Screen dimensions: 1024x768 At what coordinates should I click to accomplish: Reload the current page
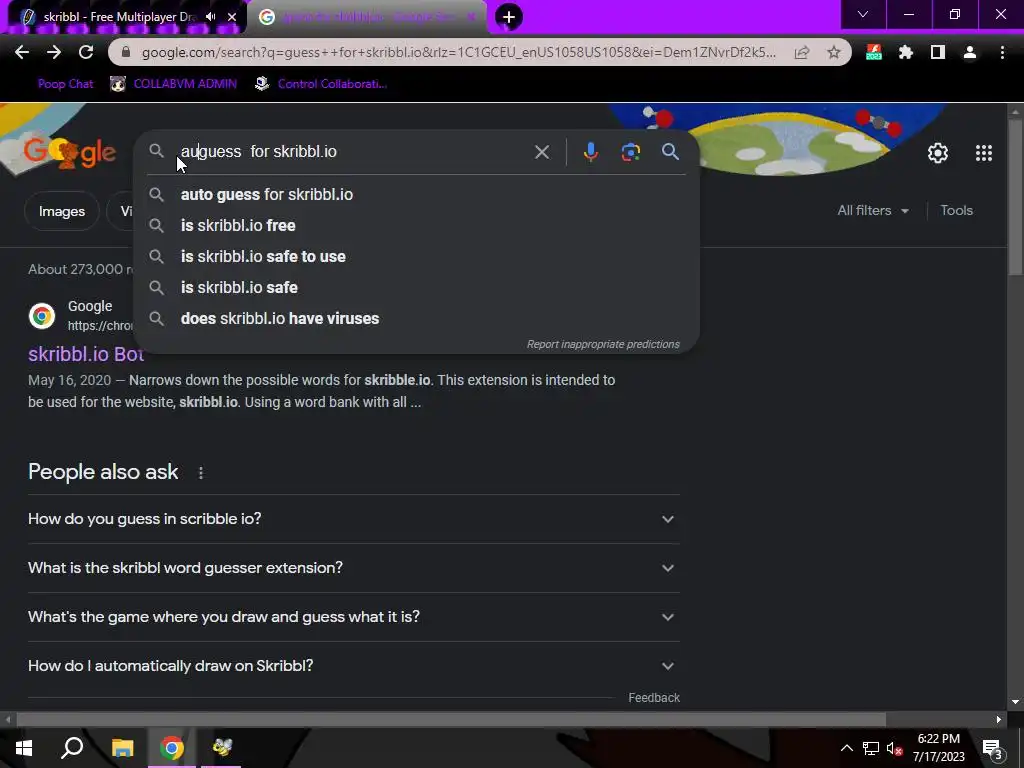[x=86, y=52]
